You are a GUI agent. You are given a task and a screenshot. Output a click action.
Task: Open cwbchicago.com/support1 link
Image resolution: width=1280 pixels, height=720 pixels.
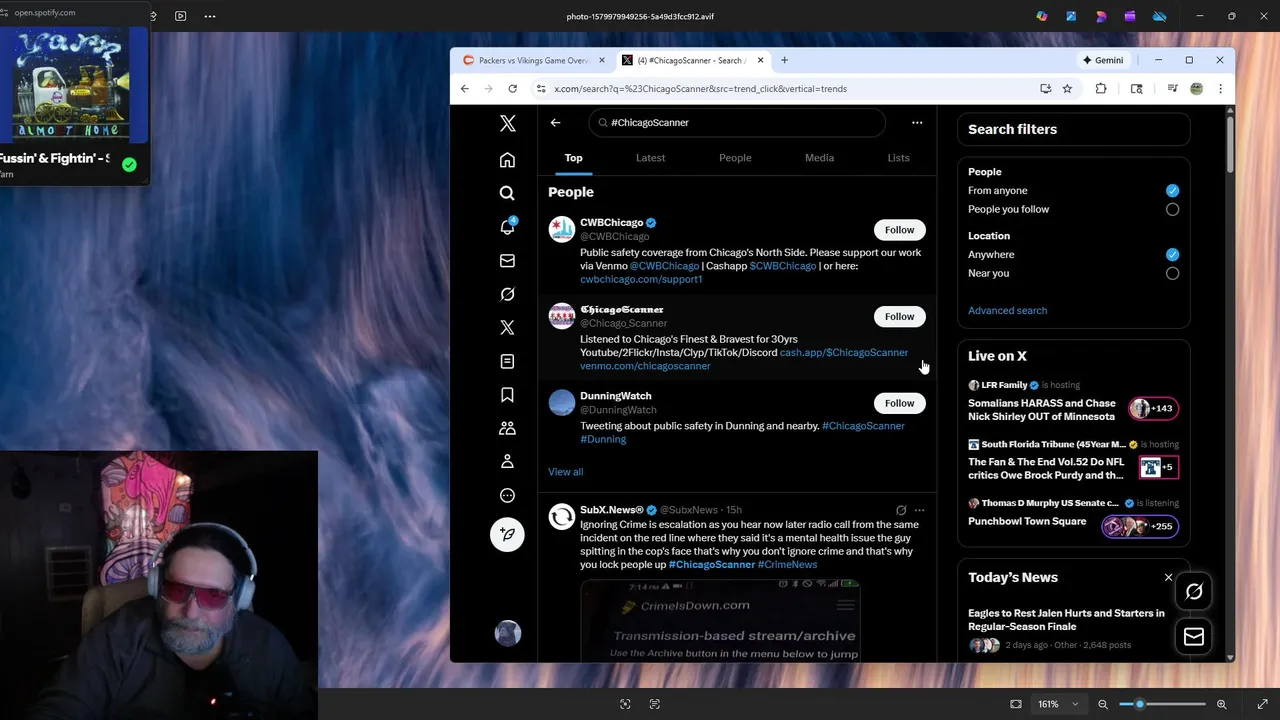click(x=641, y=279)
